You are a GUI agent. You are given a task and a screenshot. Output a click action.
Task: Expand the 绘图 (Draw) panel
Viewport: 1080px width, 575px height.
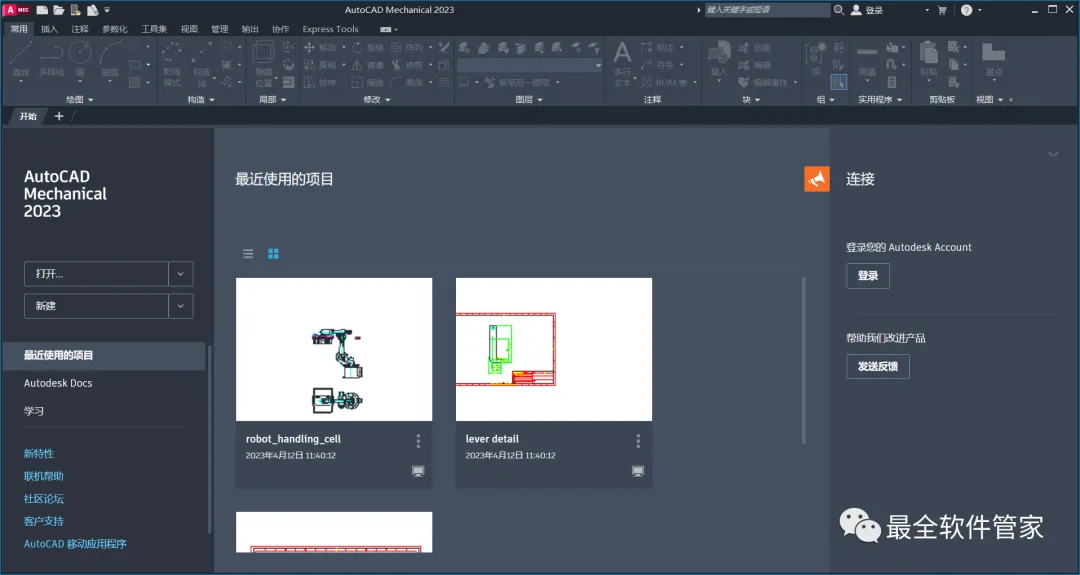(x=79, y=99)
